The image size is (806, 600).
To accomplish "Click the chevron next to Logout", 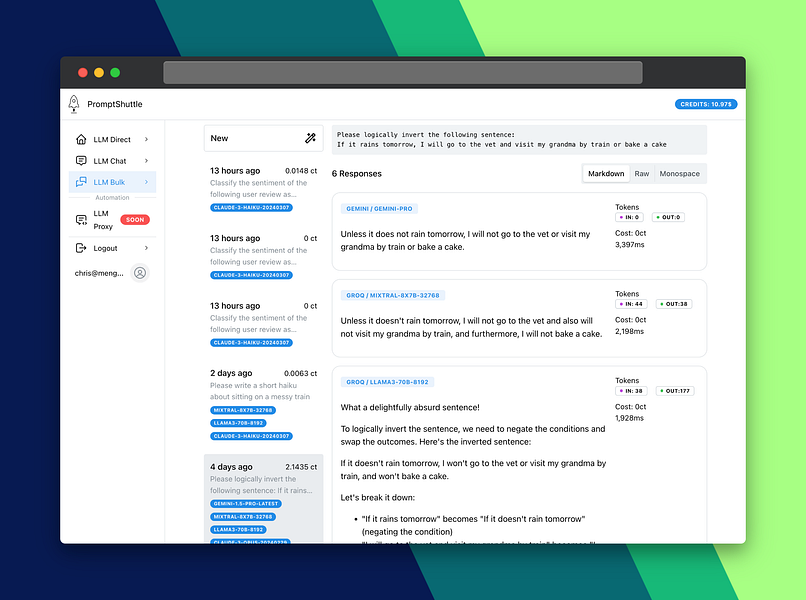I will [146, 248].
